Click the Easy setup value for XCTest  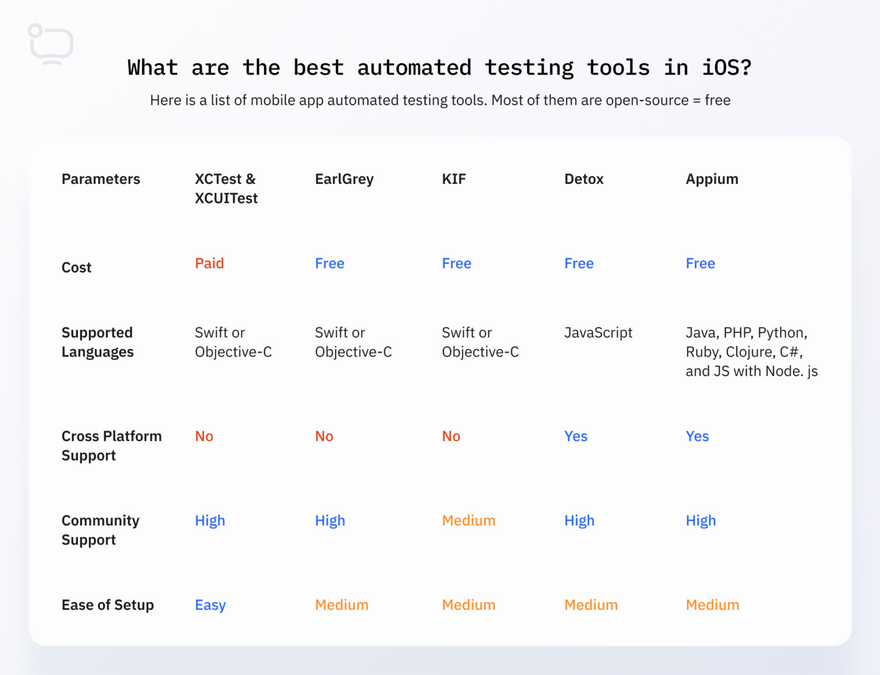[x=210, y=605]
